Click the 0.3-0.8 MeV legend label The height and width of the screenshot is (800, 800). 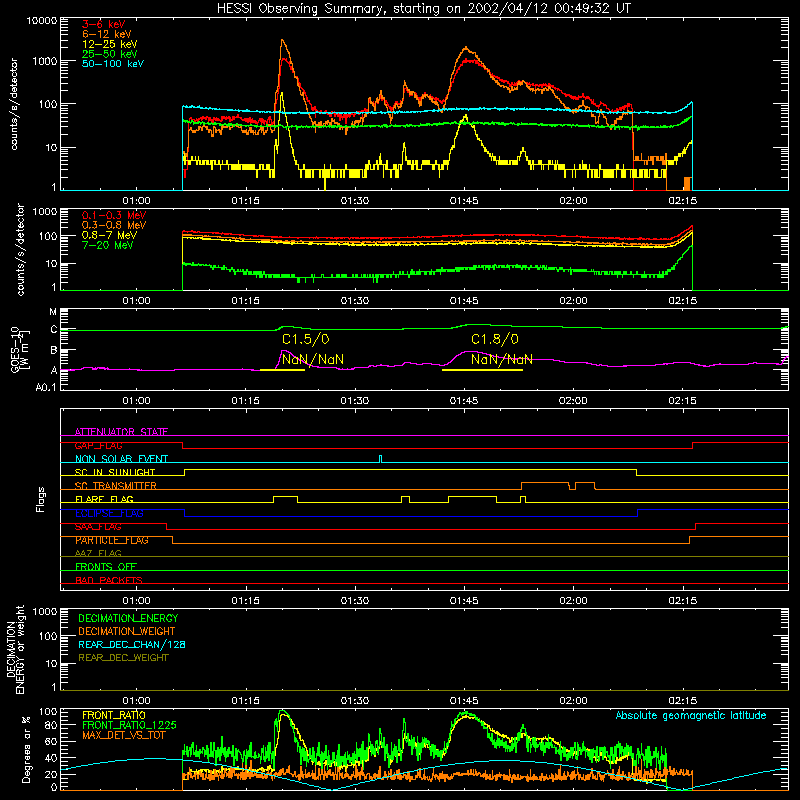(114, 225)
